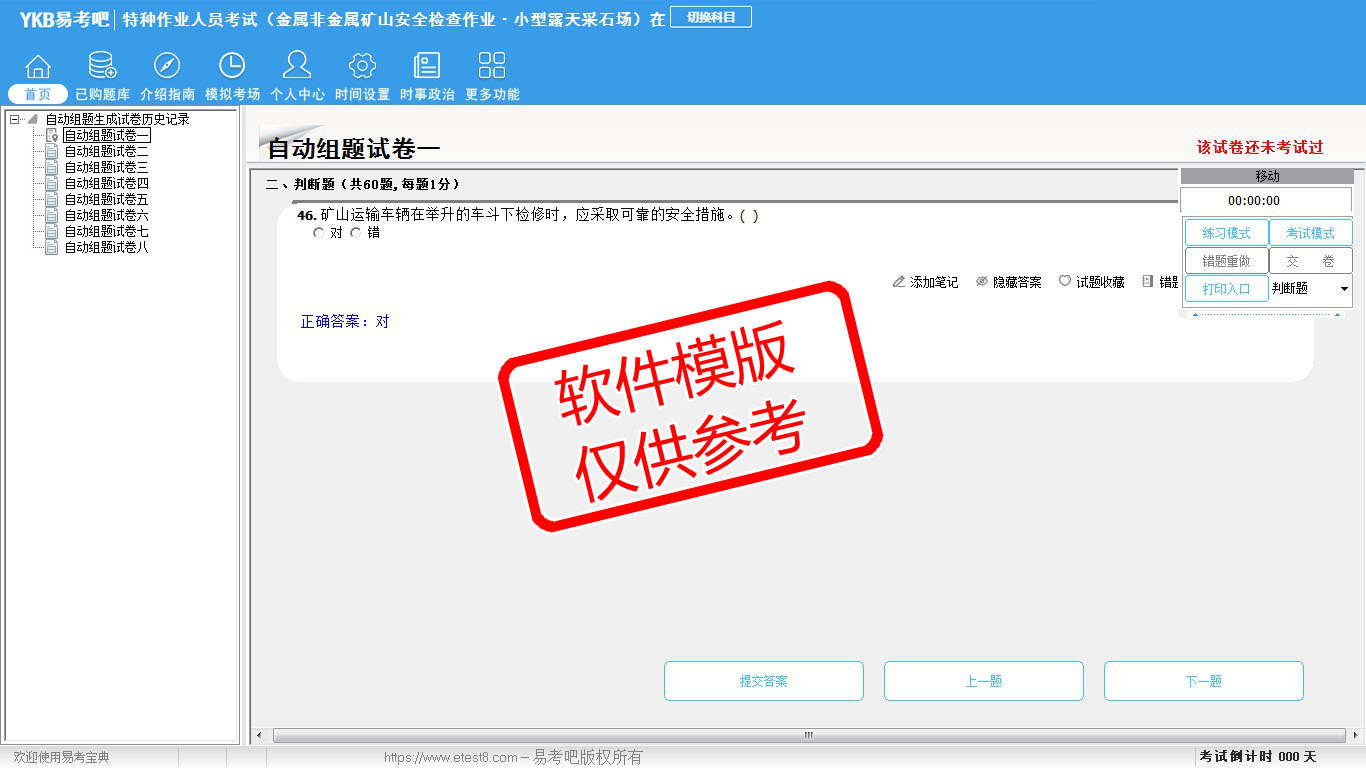Select 自动组题试卷三 in the tree
The width and height of the screenshot is (1366, 768).
click(x=106, y=167)
